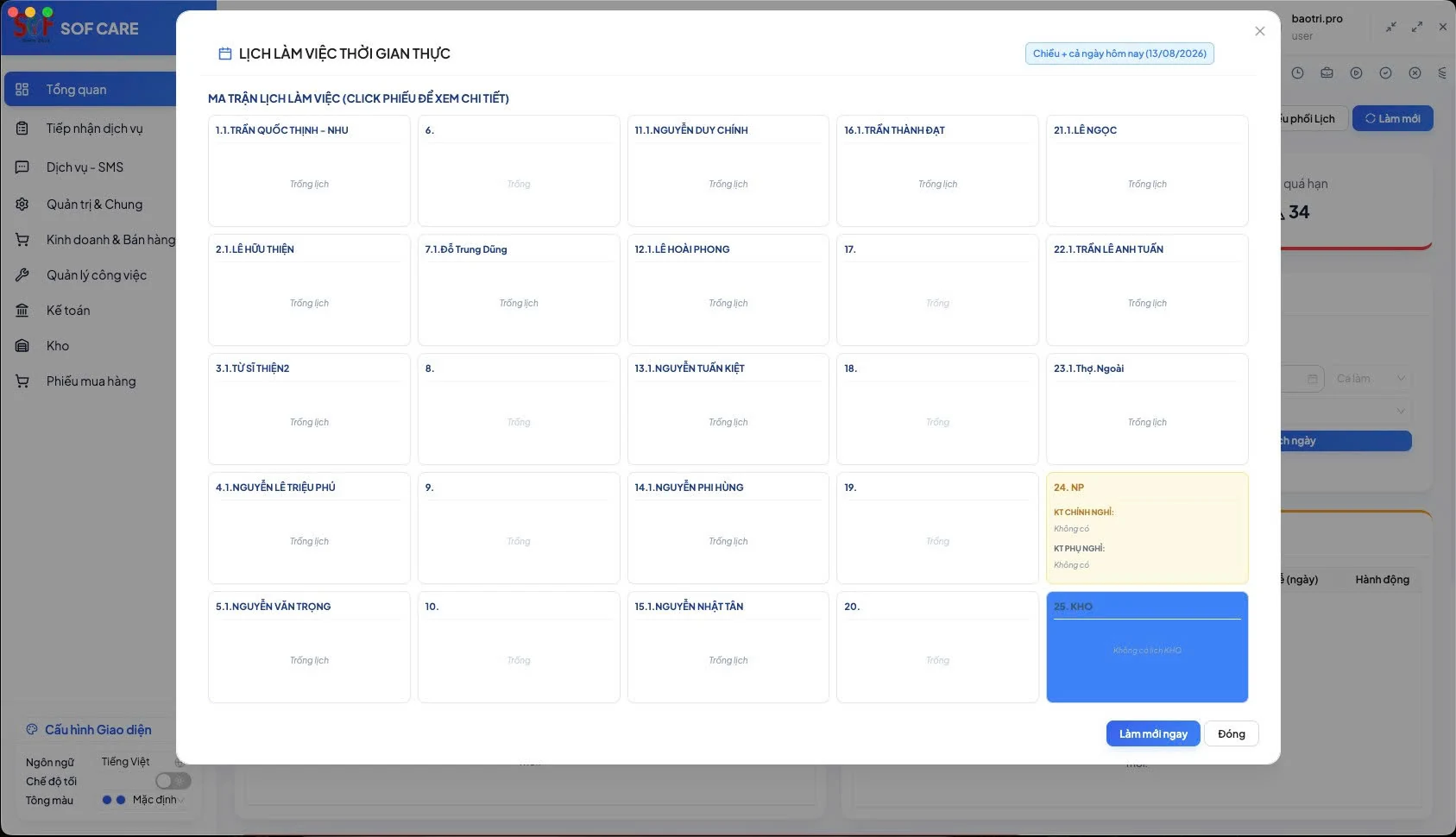Image resolution: width=1456 pixels, height=837 pixels.
Task: Click the cart icon of Phiếu mua hàng
Action: (22, 381)
